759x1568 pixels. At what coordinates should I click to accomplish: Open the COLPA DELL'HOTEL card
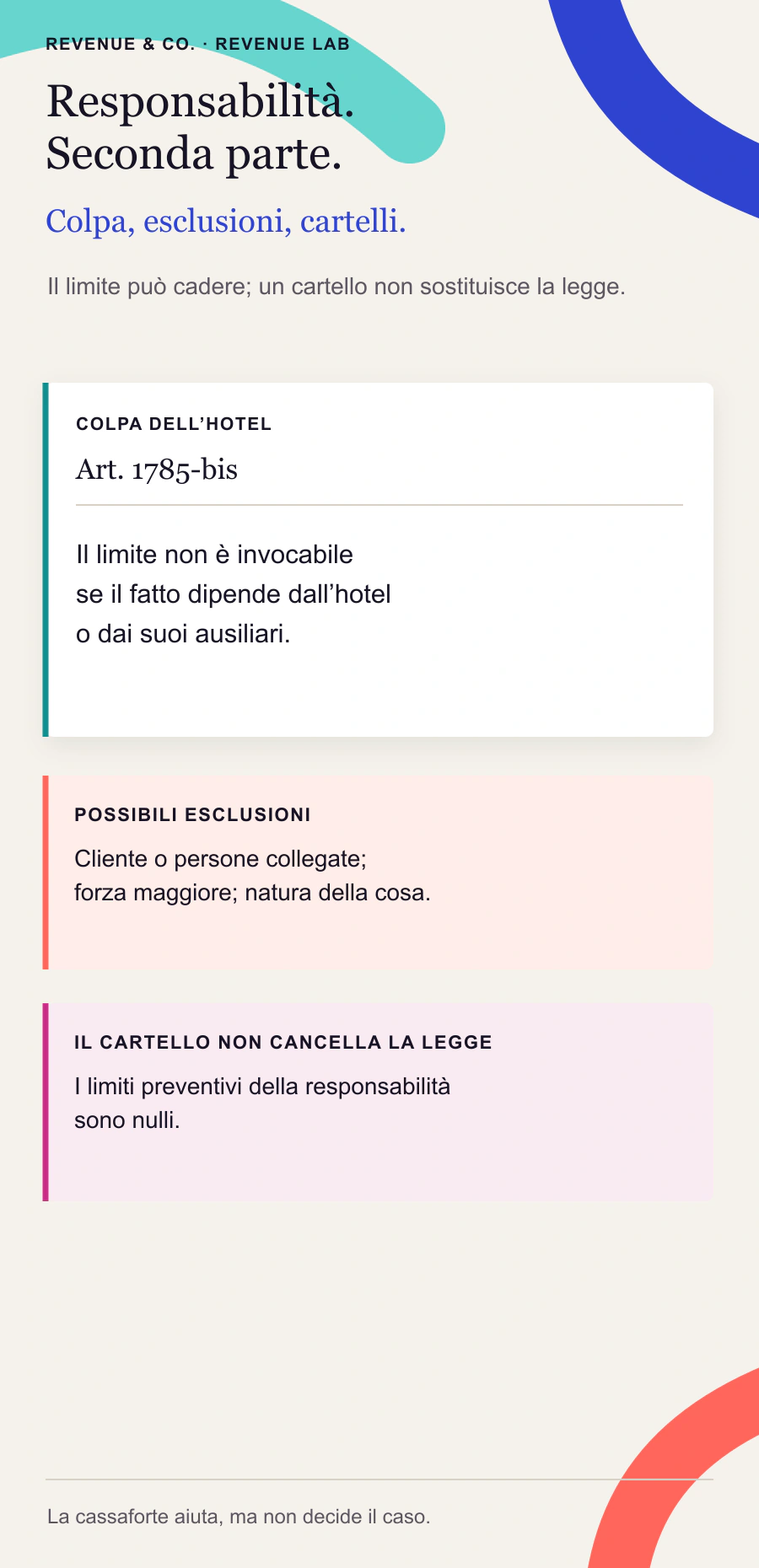pyautogui.click(x=378, y=560)
